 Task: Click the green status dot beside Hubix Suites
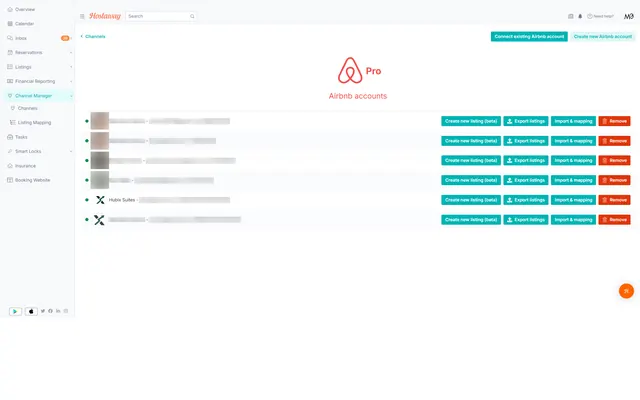(87, 200)
